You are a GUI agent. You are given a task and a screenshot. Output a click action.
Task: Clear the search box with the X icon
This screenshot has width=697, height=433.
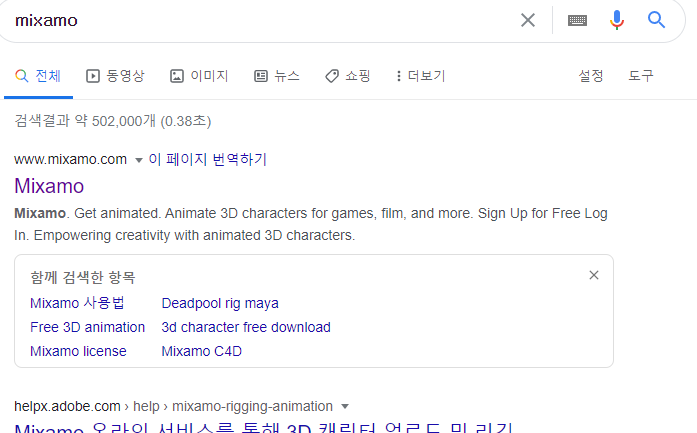[x=528, y=20]
